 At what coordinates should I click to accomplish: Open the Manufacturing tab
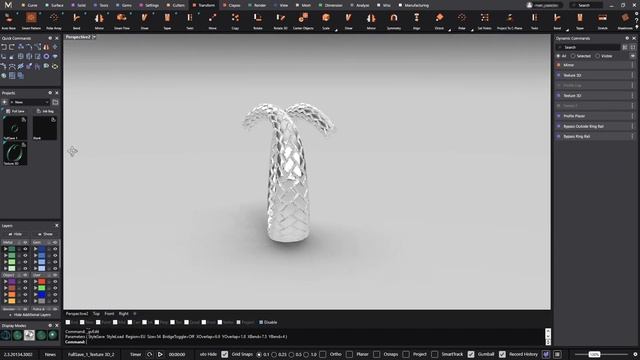(413, 5)
